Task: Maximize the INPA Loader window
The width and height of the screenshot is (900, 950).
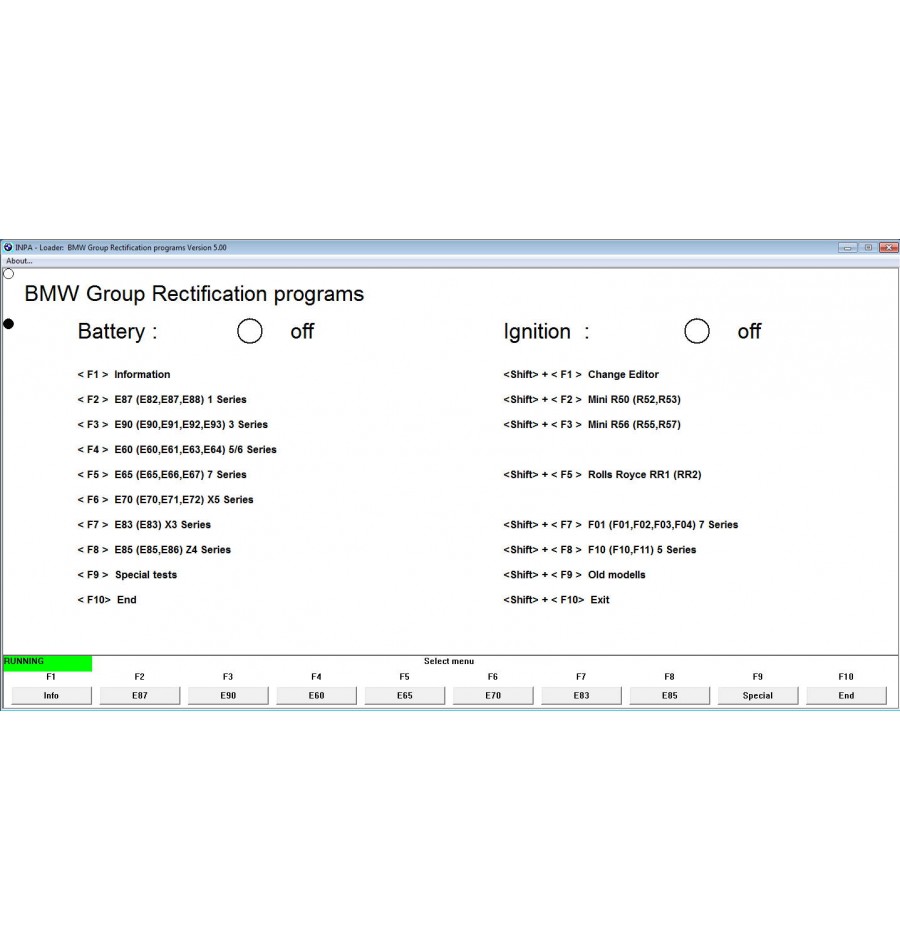Action: [868, 247]
